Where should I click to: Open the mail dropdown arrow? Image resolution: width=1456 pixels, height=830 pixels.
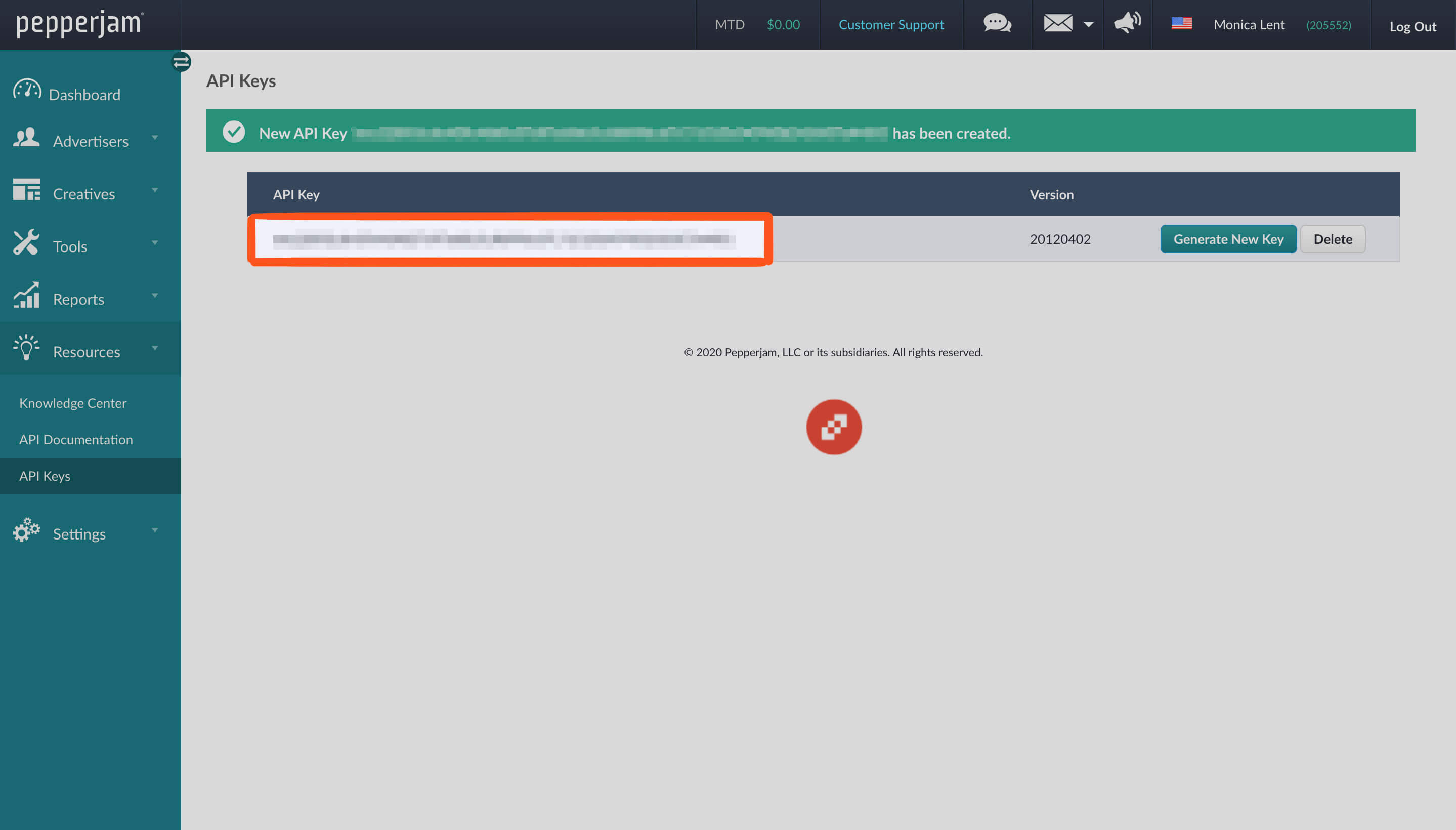tap(1088, 24)
